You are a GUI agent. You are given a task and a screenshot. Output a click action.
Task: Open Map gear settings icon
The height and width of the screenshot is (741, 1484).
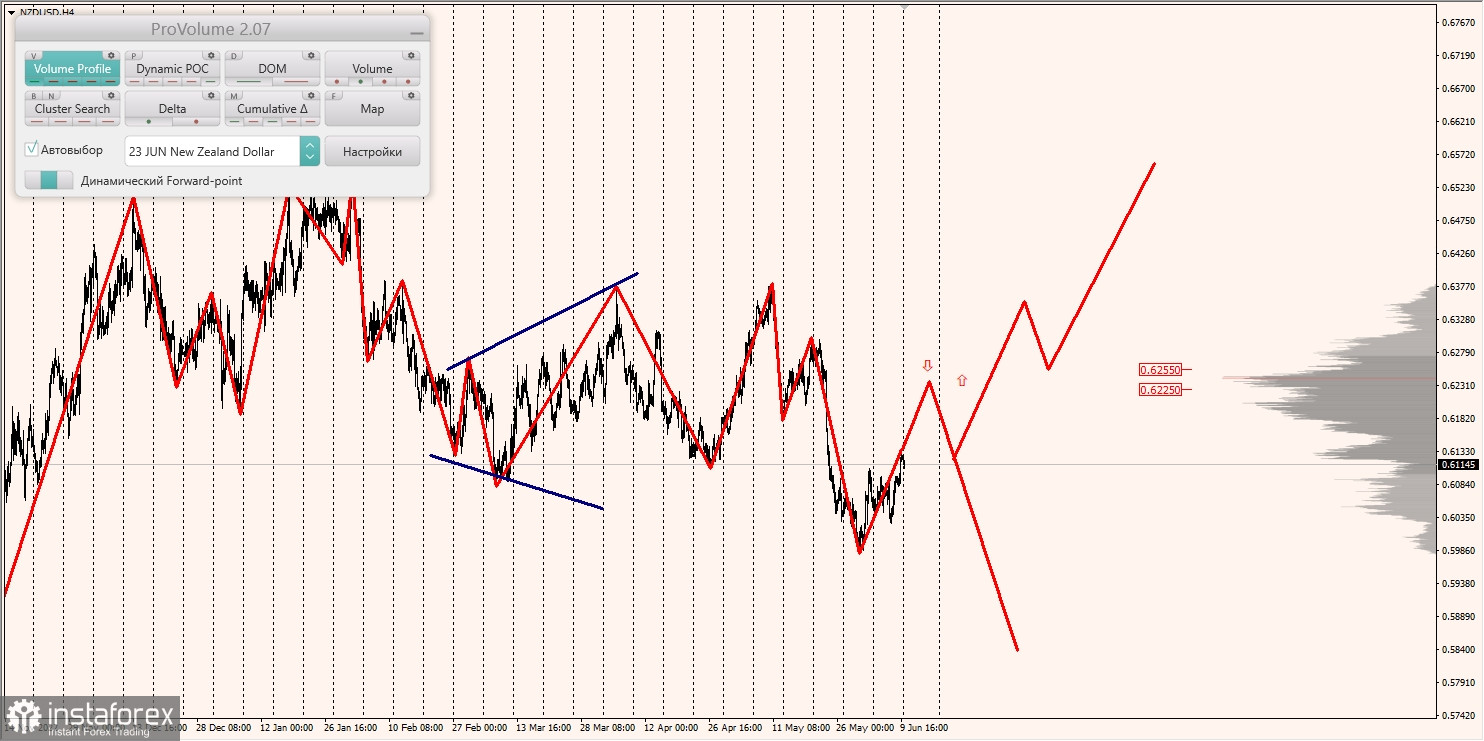pyautogui.click(x=411, y=96)
